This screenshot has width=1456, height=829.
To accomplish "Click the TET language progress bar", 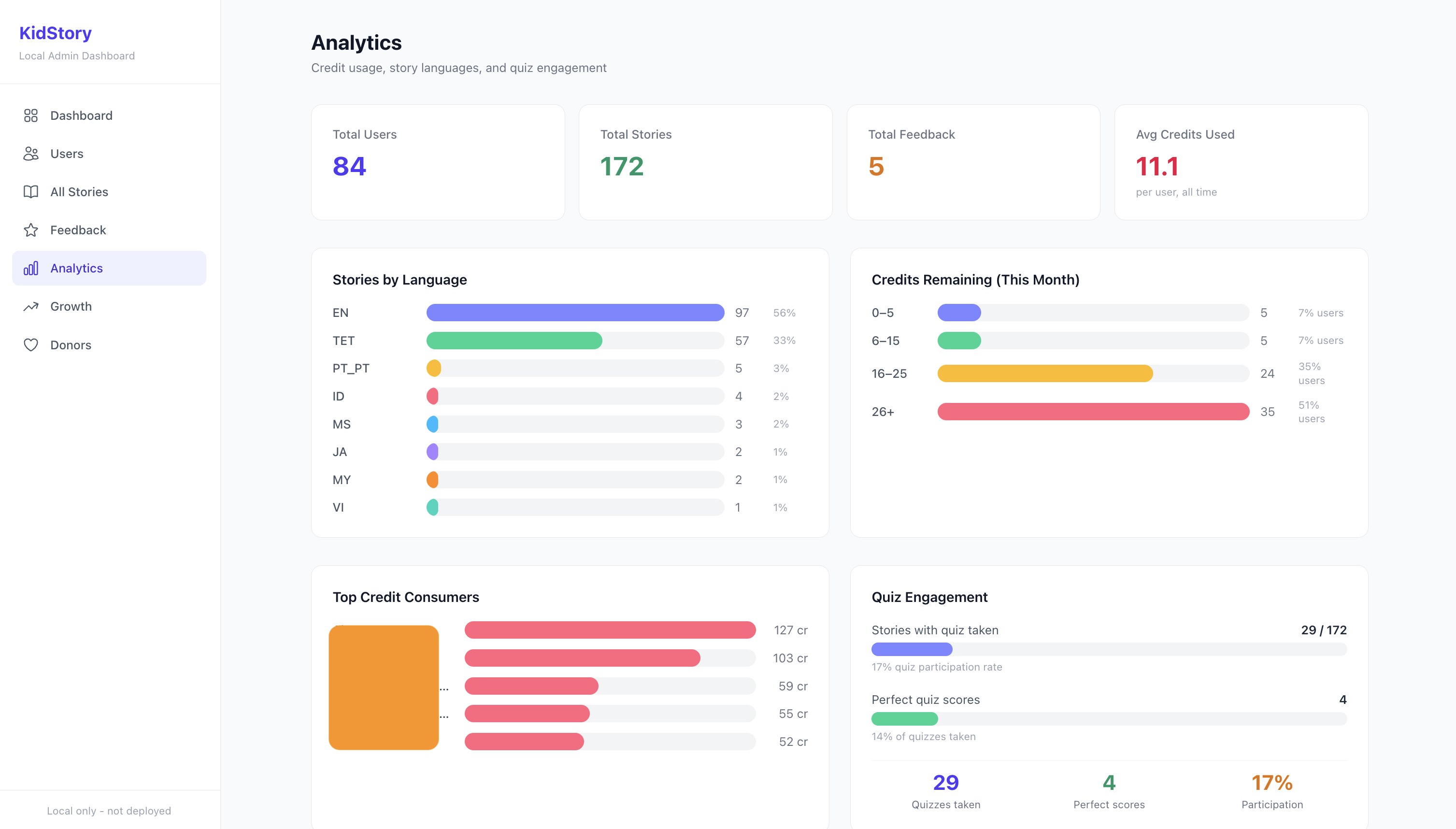I will coord(575,341).
